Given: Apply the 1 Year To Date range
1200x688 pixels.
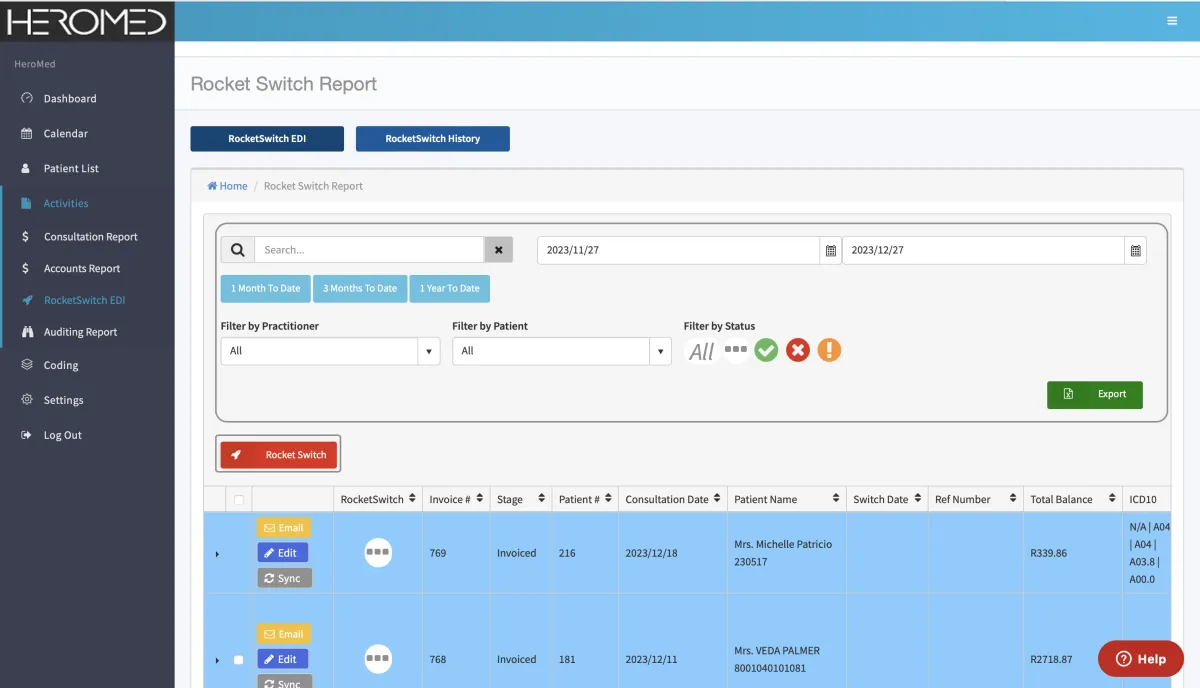Looking at the screenshot, I should tap(450, 289).
